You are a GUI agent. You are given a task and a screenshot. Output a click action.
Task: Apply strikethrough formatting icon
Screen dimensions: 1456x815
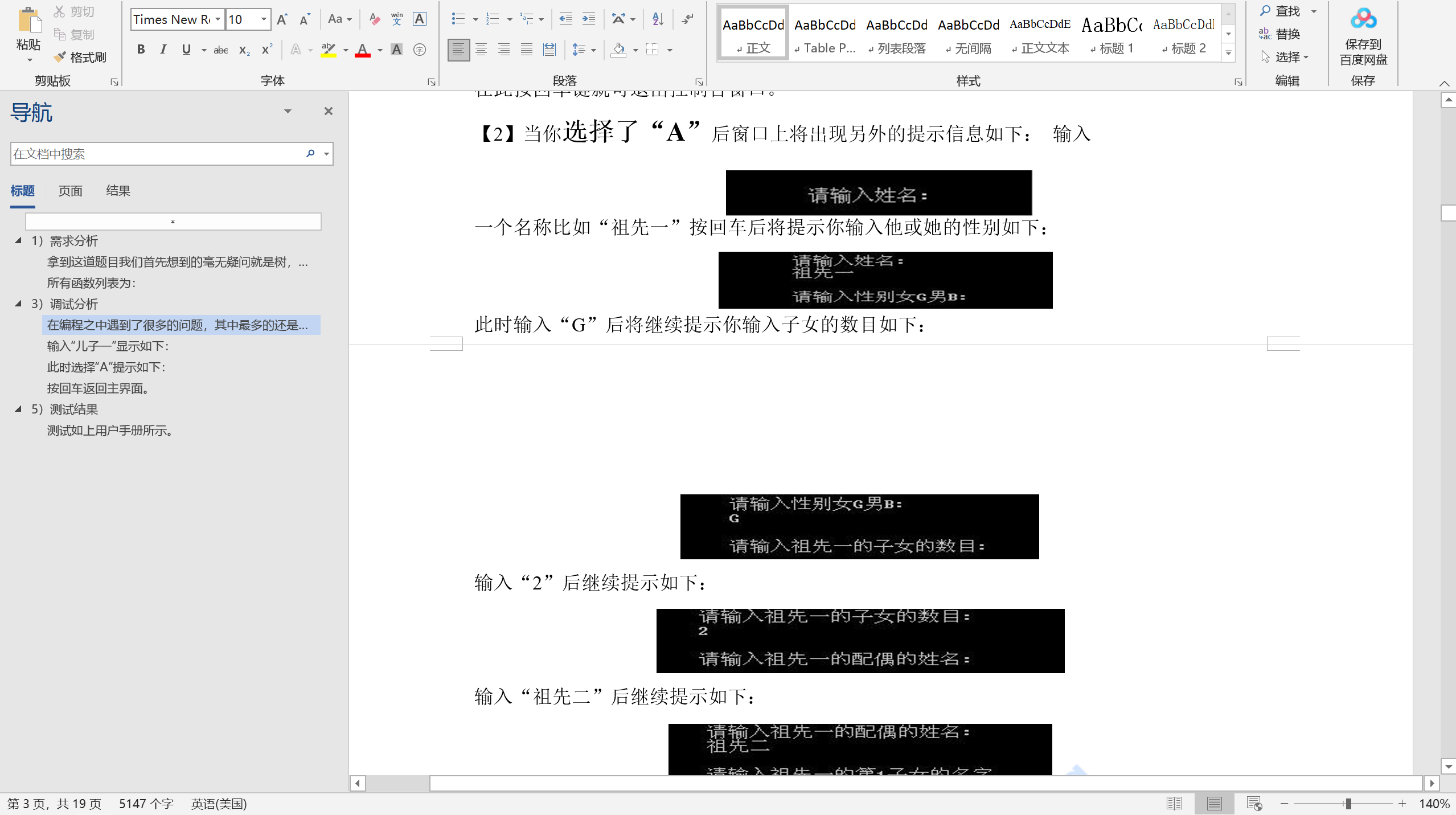tap(220, 50)
